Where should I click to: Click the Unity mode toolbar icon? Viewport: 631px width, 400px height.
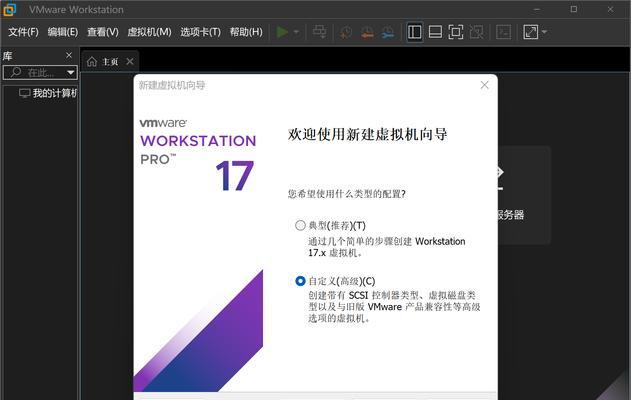(476, 32)
